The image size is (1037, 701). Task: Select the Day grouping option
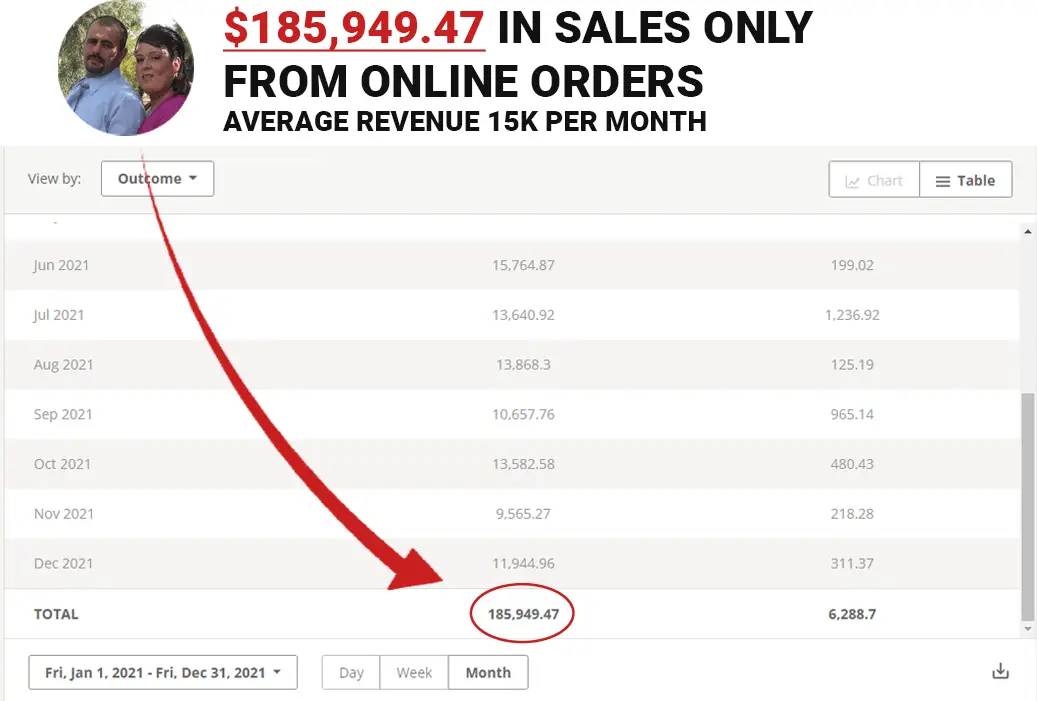pos(351,672)
